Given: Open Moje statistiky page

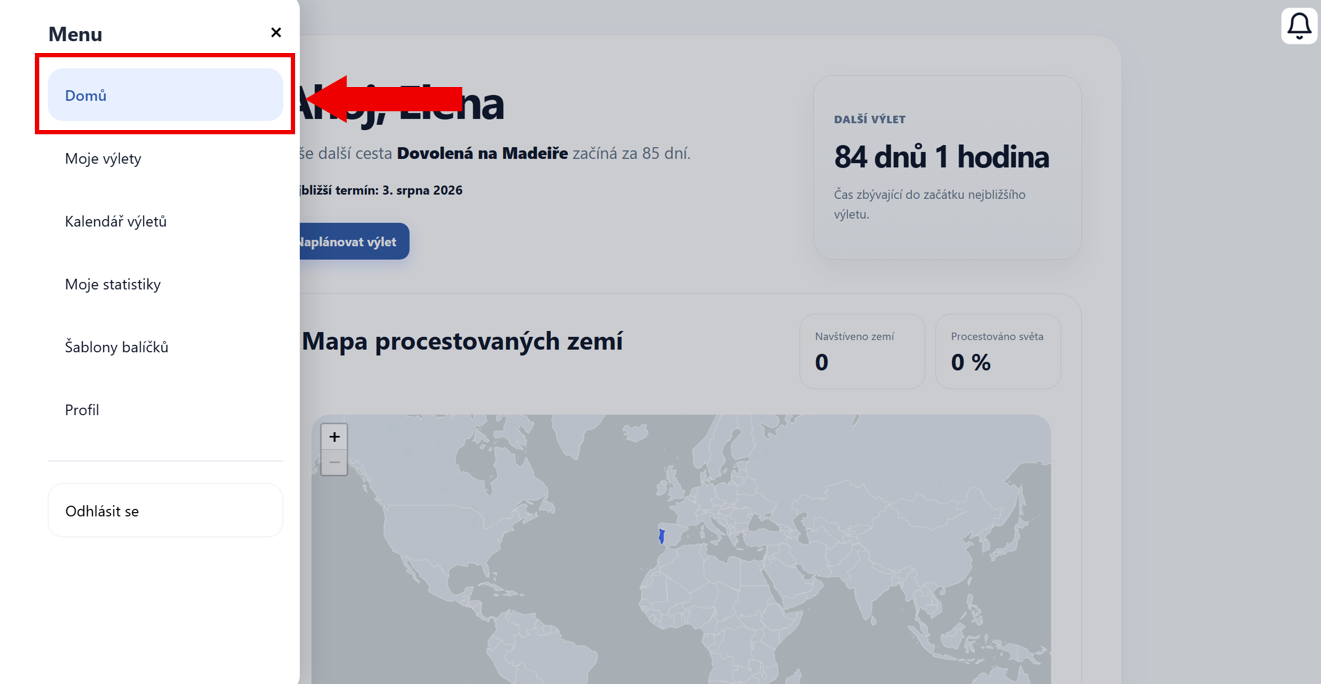Looking at the screenshot, I should click(165, 284).
